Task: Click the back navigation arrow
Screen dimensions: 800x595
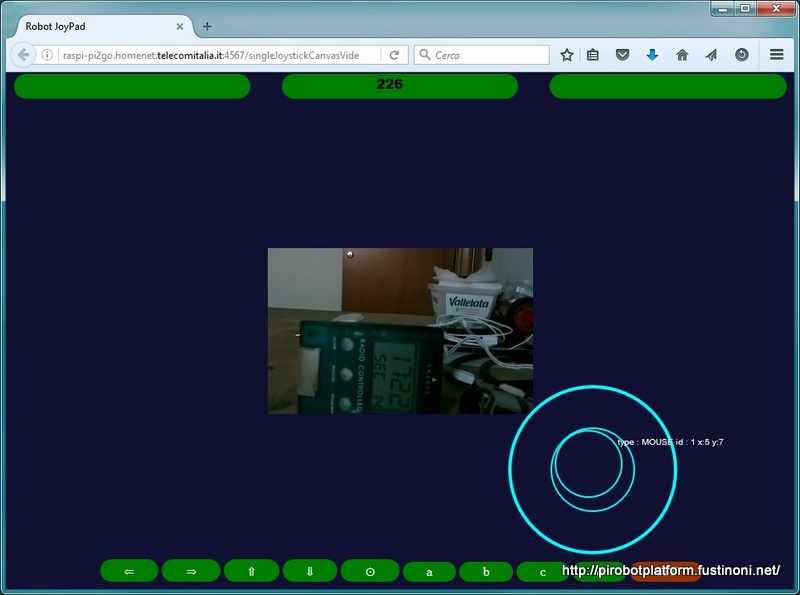Action: point(21,56)
